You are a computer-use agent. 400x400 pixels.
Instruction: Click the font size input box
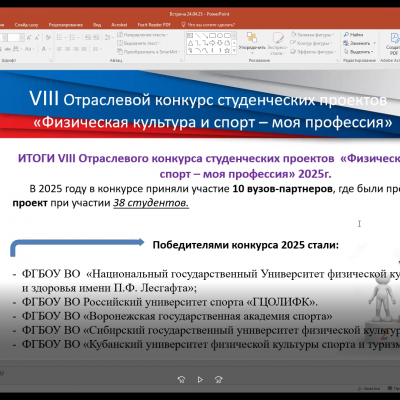(x=13, y=37)
